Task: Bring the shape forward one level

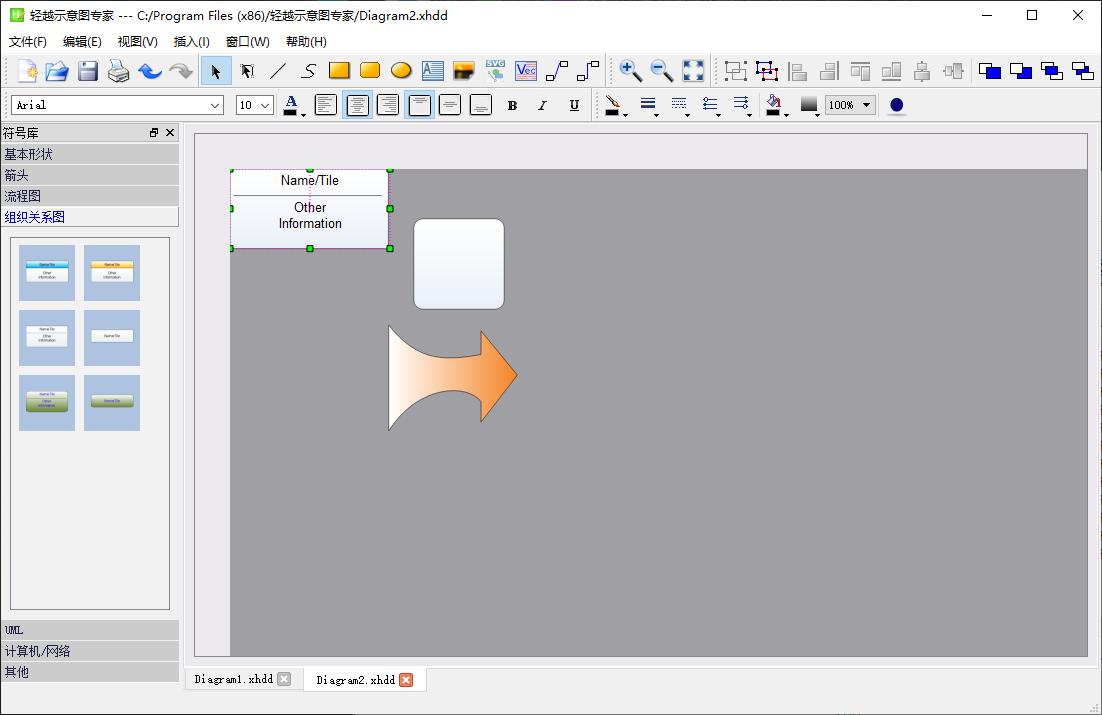Action: 1051,71
